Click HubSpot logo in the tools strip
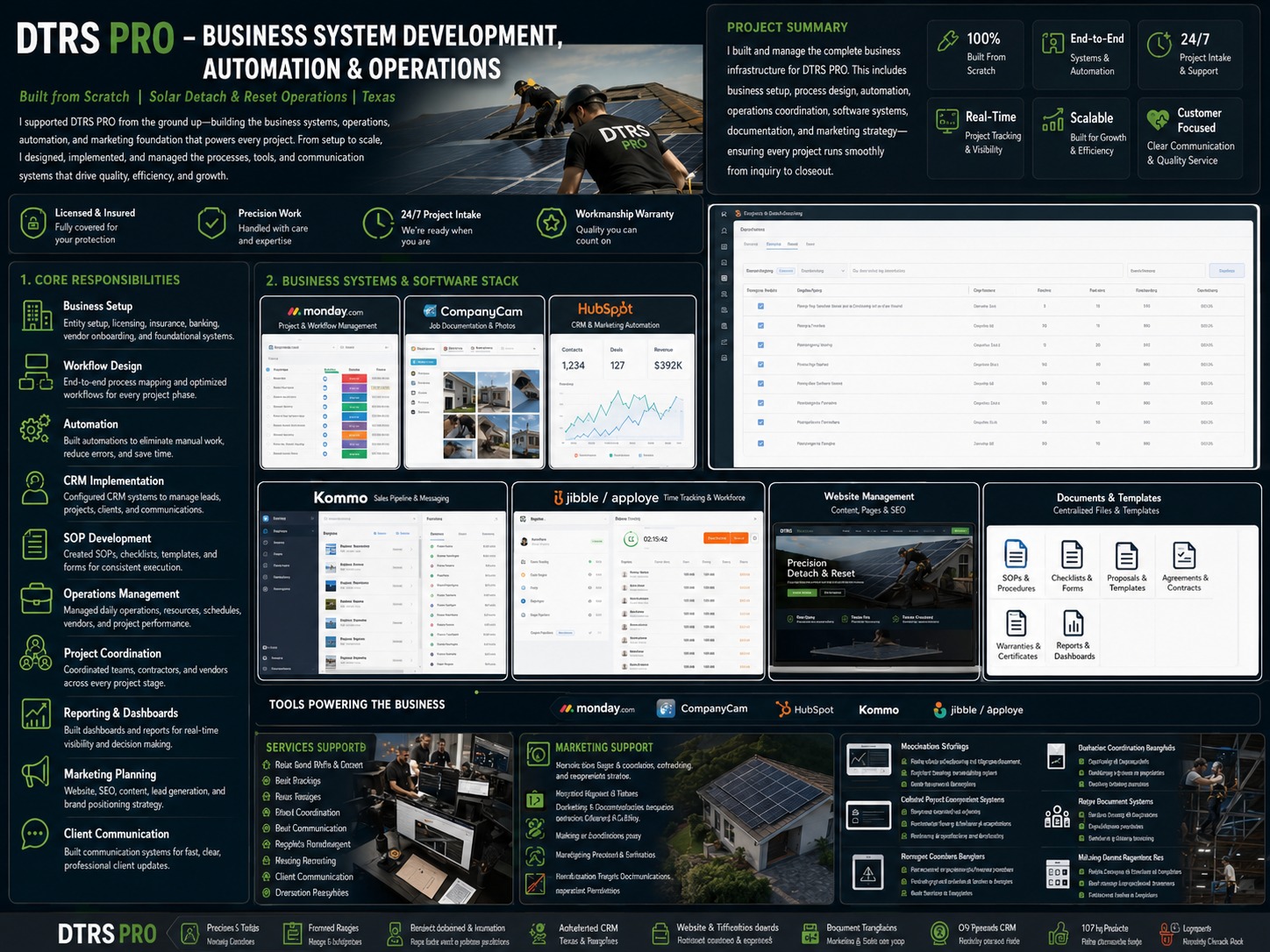The width and height of the screenshot is (1270, 952). point(804,709)
